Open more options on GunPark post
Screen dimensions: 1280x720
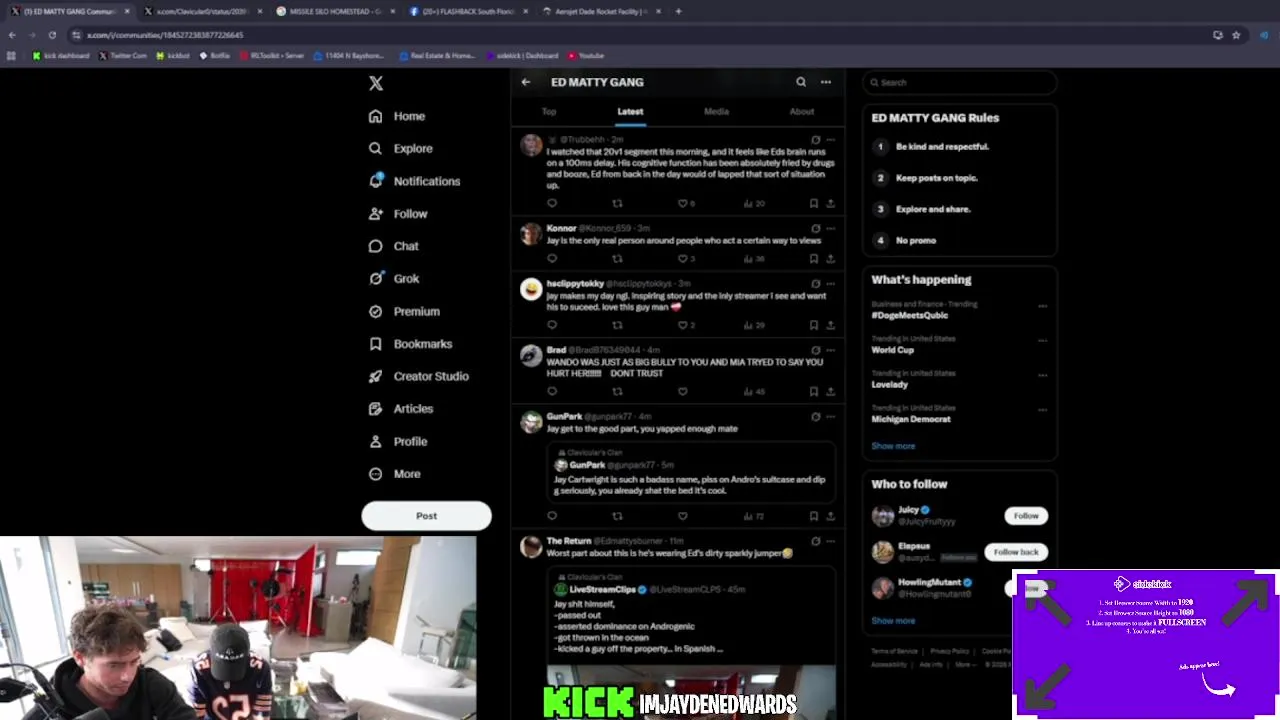click(830, 416)
